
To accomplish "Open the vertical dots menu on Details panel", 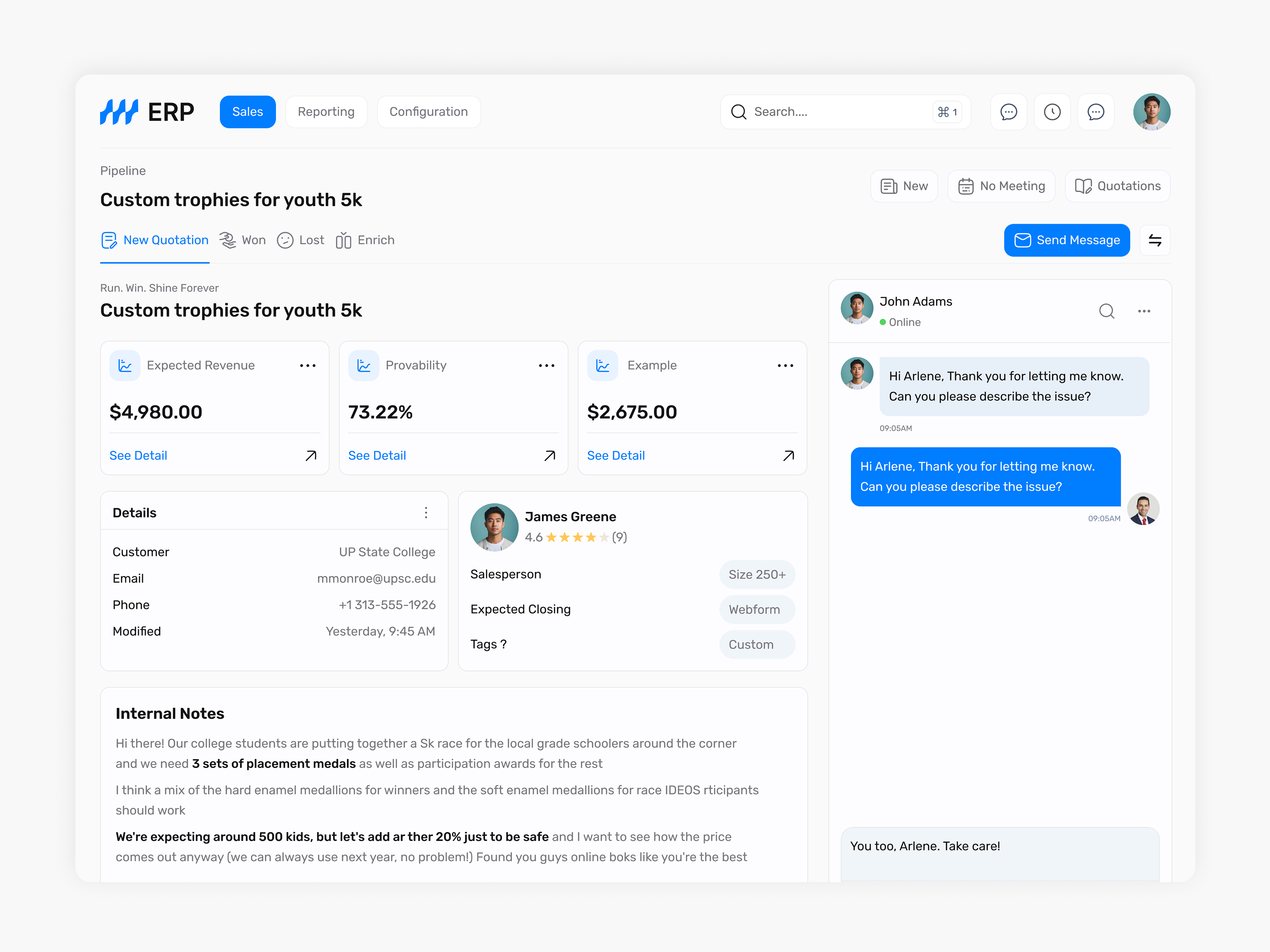I will pos(426,512).
